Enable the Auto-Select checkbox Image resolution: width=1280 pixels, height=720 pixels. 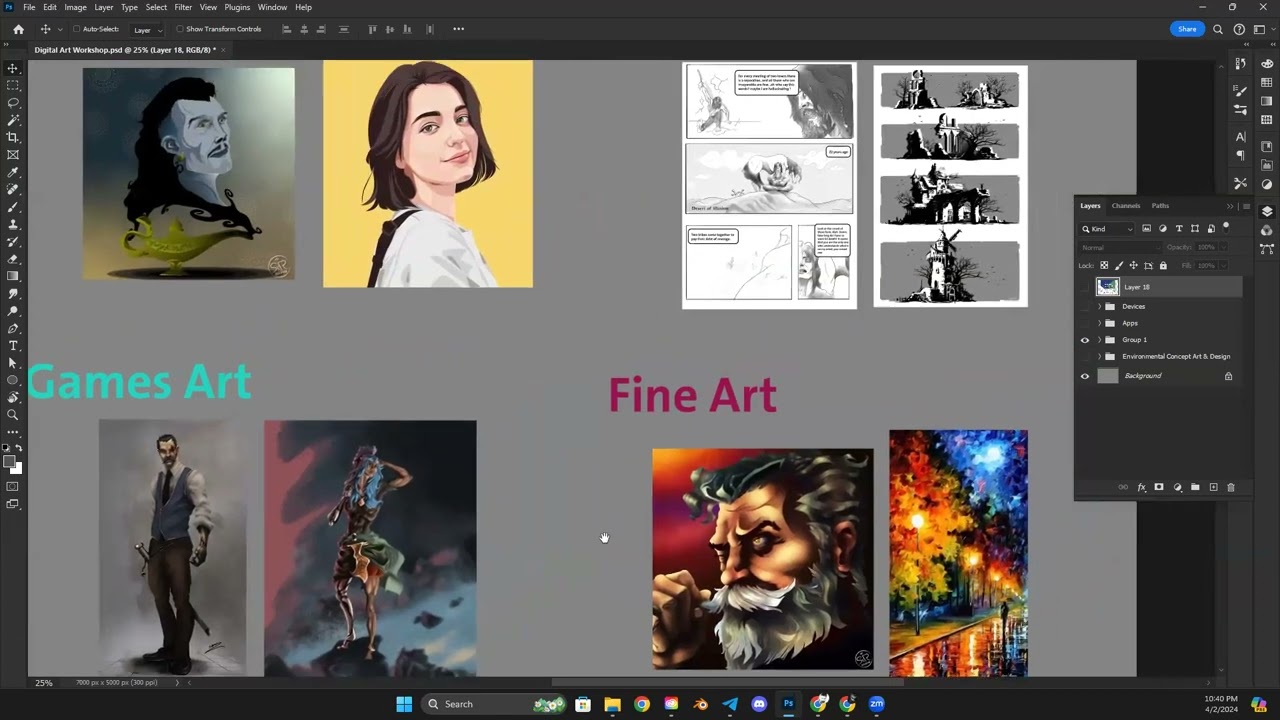coord(77,29)
